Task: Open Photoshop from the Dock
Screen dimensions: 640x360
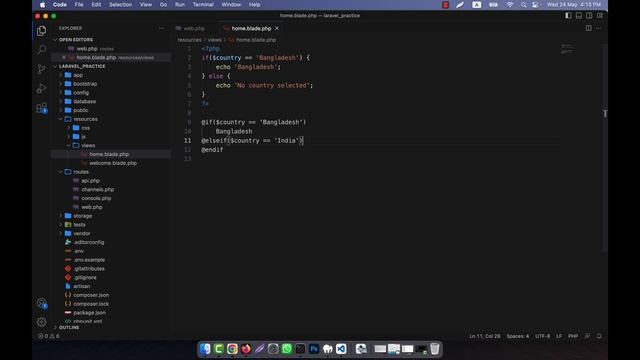Action: click(x=314, y=349)
